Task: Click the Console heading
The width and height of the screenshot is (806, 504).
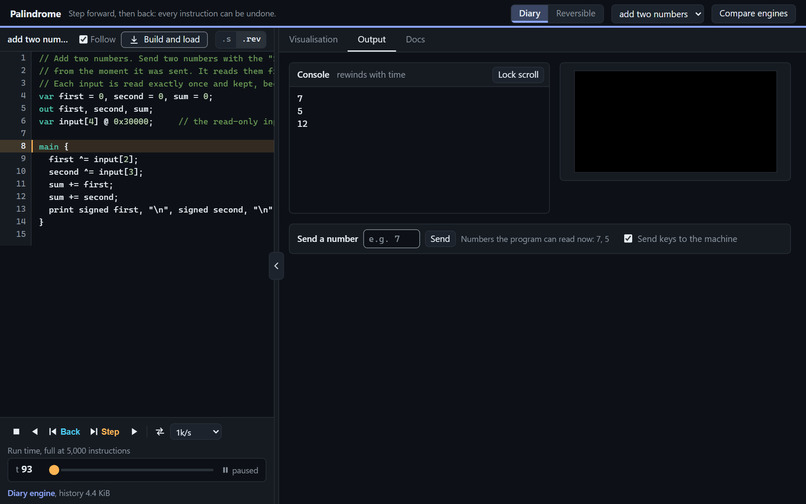Action: pyautogui.click(x=313, y=75)
